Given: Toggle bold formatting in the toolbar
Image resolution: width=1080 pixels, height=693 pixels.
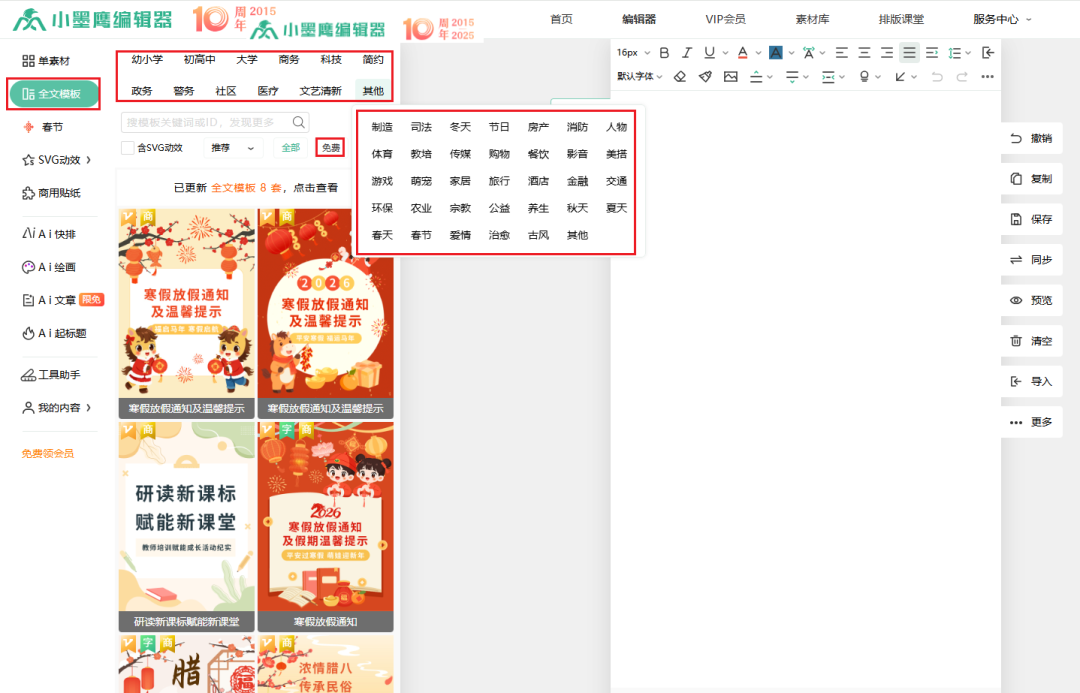Looking at the screenshot, I should 664,53.
